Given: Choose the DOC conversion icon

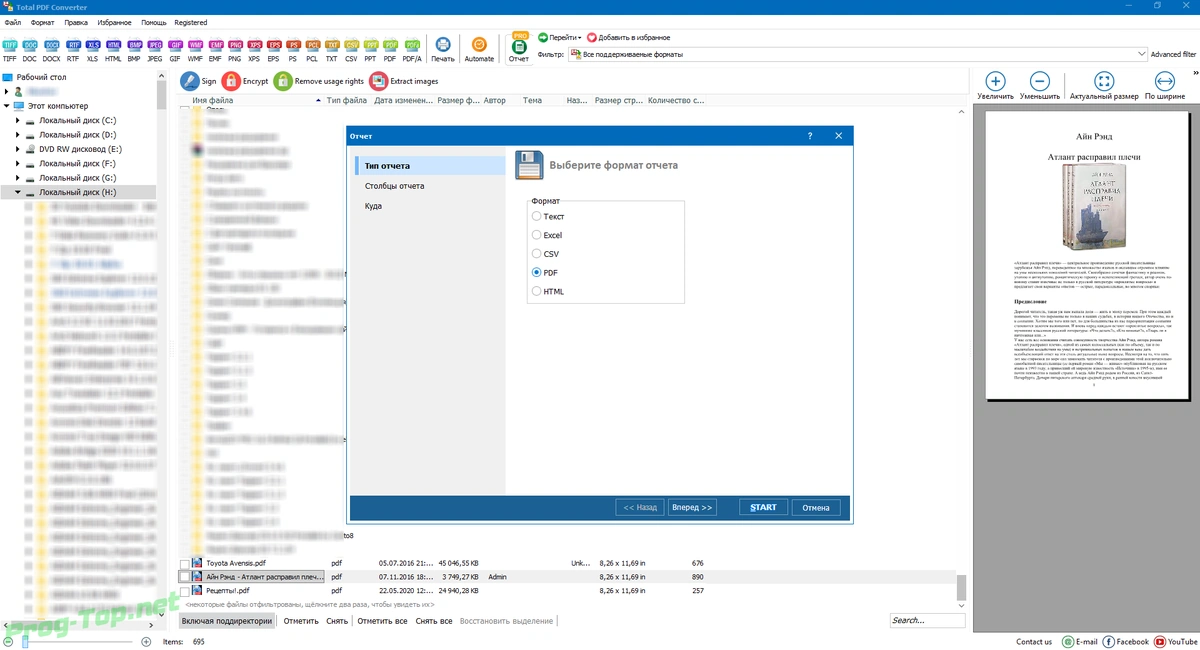Looking at the screenshot, I should tap(30, 49).
